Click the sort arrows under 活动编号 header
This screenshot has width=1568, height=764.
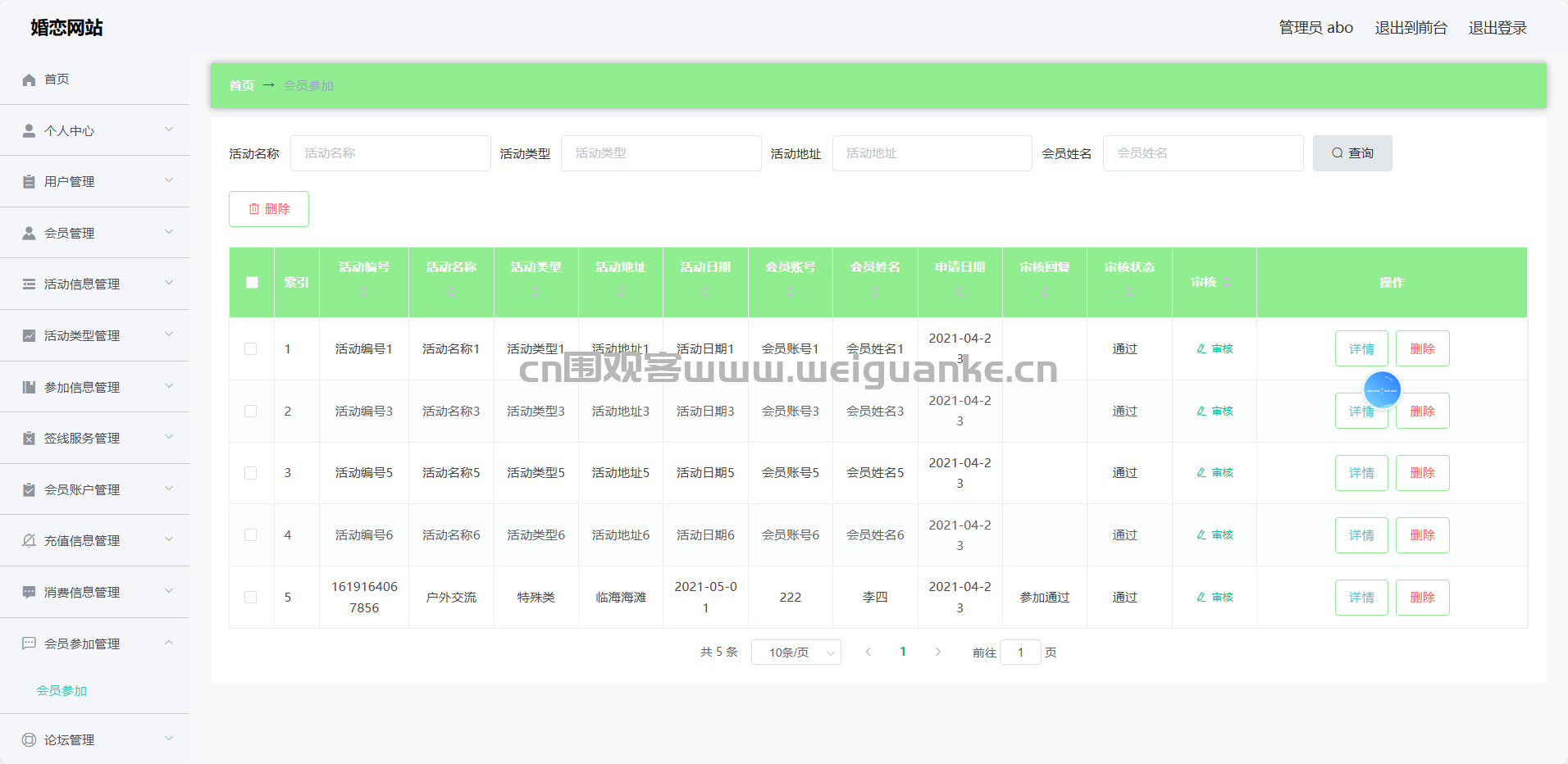[x=364, y=291]
